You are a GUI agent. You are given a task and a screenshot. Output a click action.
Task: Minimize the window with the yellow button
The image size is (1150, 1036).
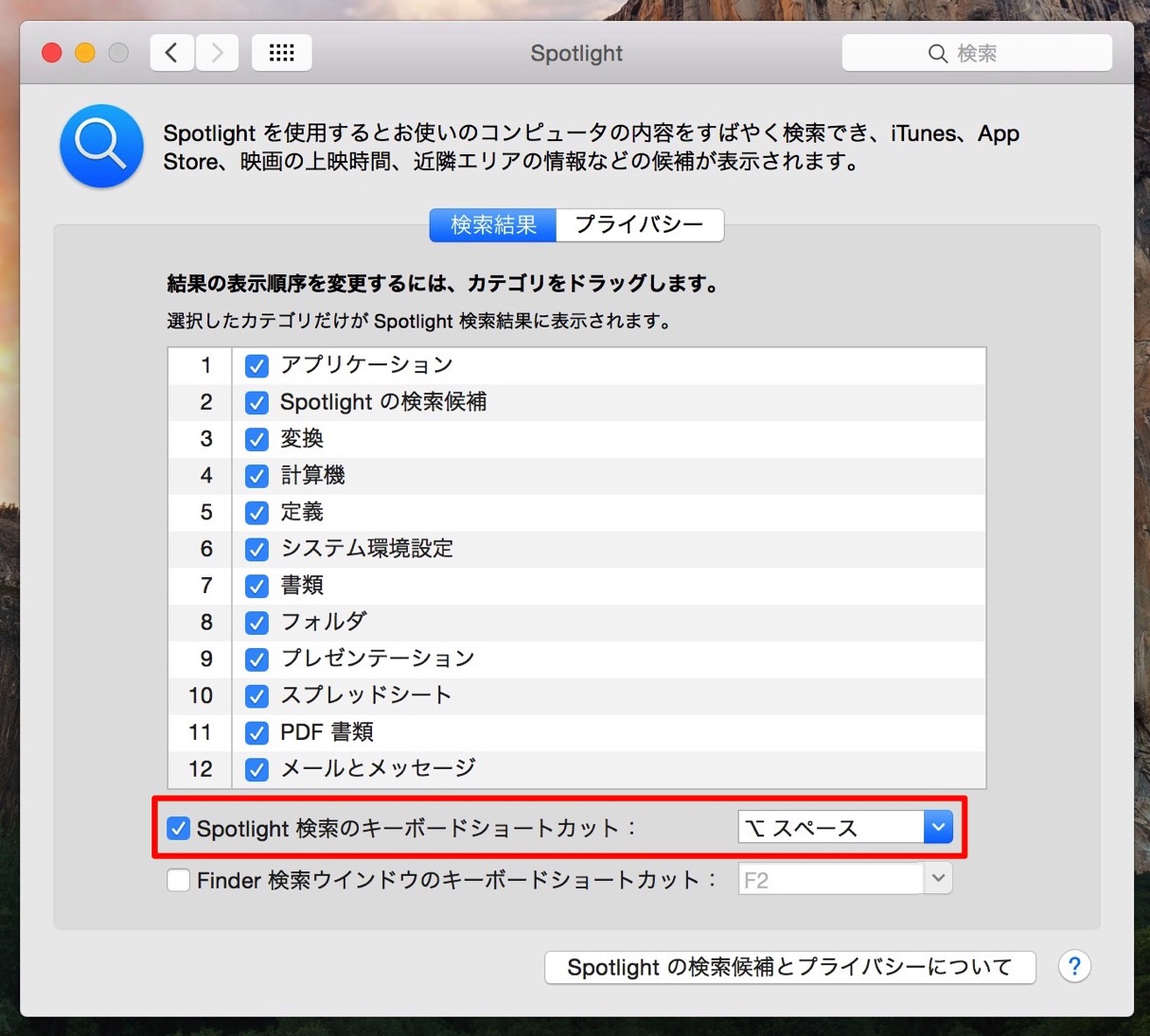[85, 53]
